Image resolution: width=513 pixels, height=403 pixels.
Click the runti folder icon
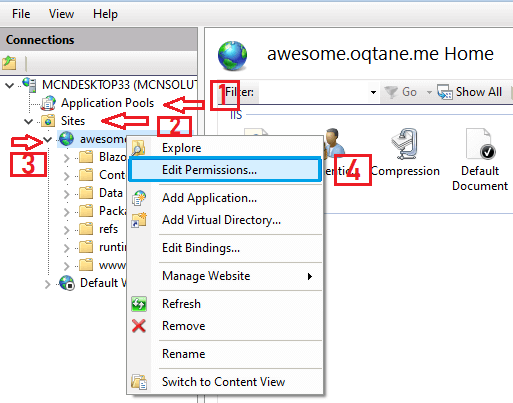(86, 246)
